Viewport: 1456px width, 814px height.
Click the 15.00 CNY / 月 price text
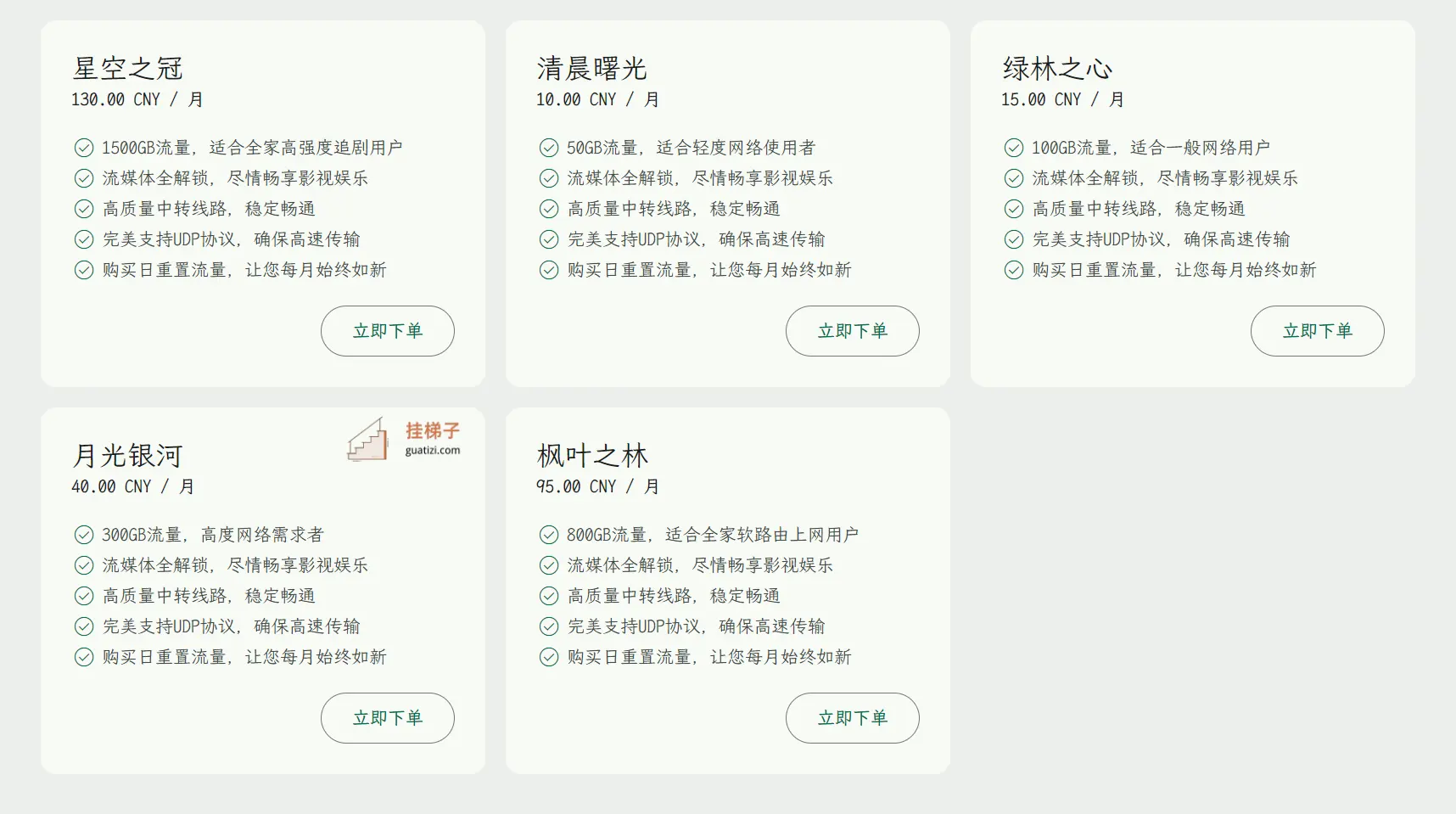click(1063, 99)
